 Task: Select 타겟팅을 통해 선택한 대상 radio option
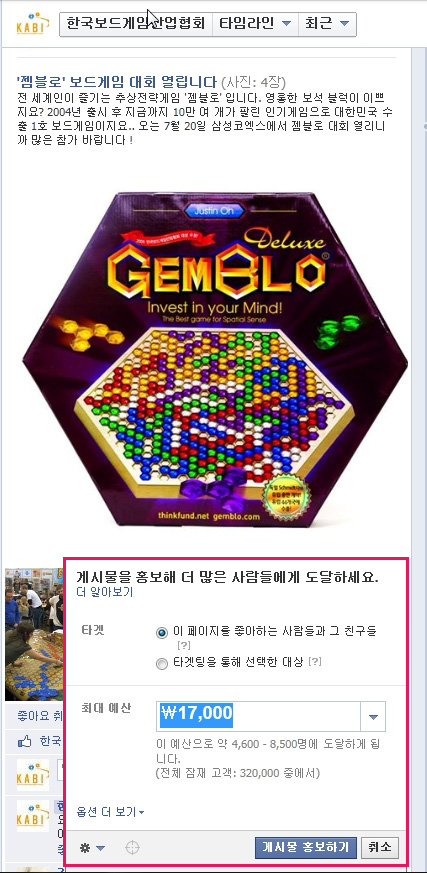coord(162,664)
